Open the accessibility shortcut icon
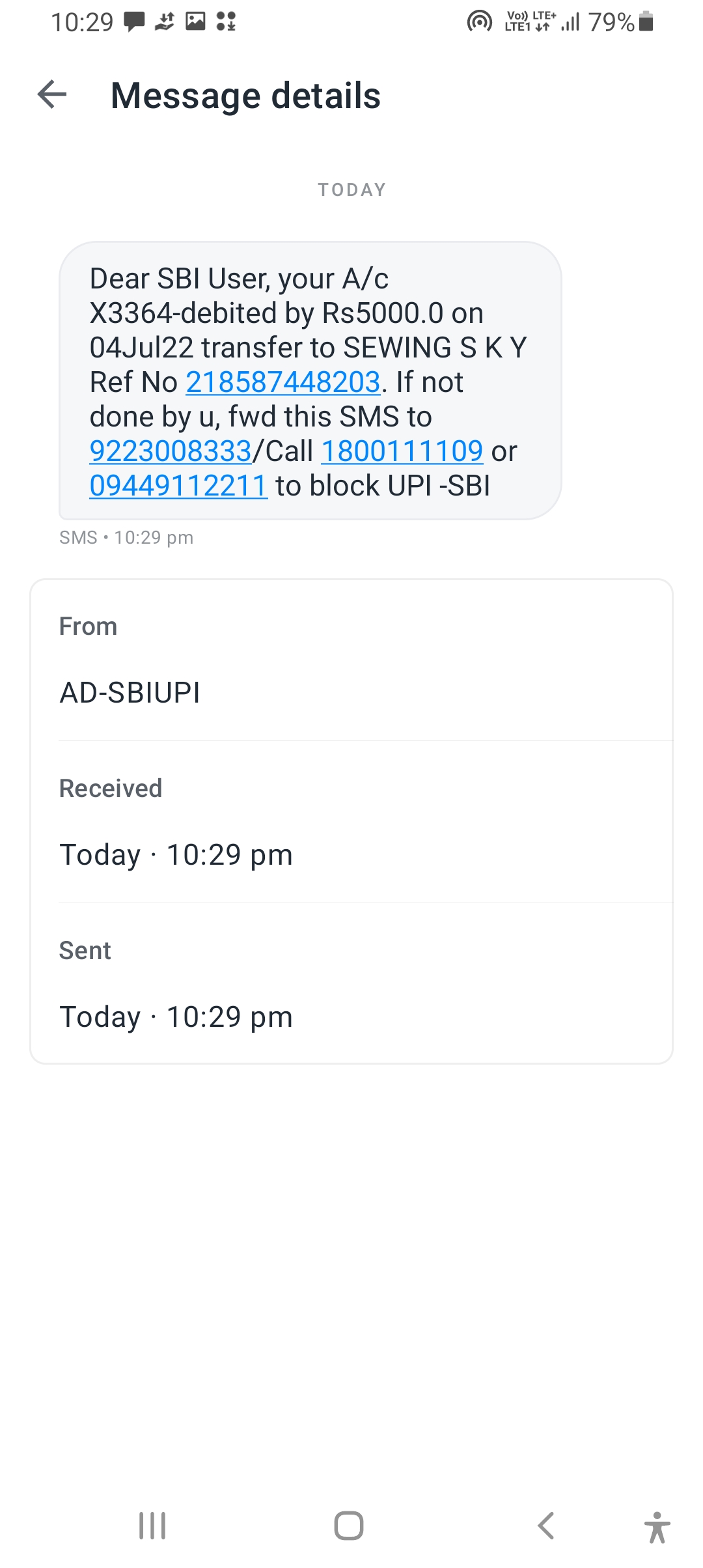 point(657,1526)
